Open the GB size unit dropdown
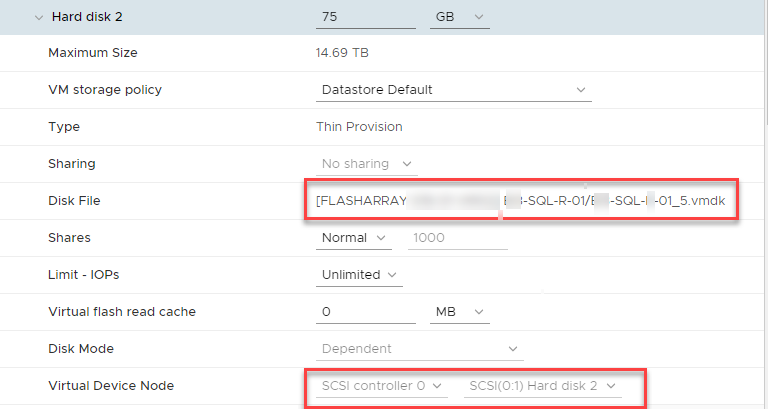Image resolution: width=768 pixels, height=409 pixels. [x=459, y=17]
